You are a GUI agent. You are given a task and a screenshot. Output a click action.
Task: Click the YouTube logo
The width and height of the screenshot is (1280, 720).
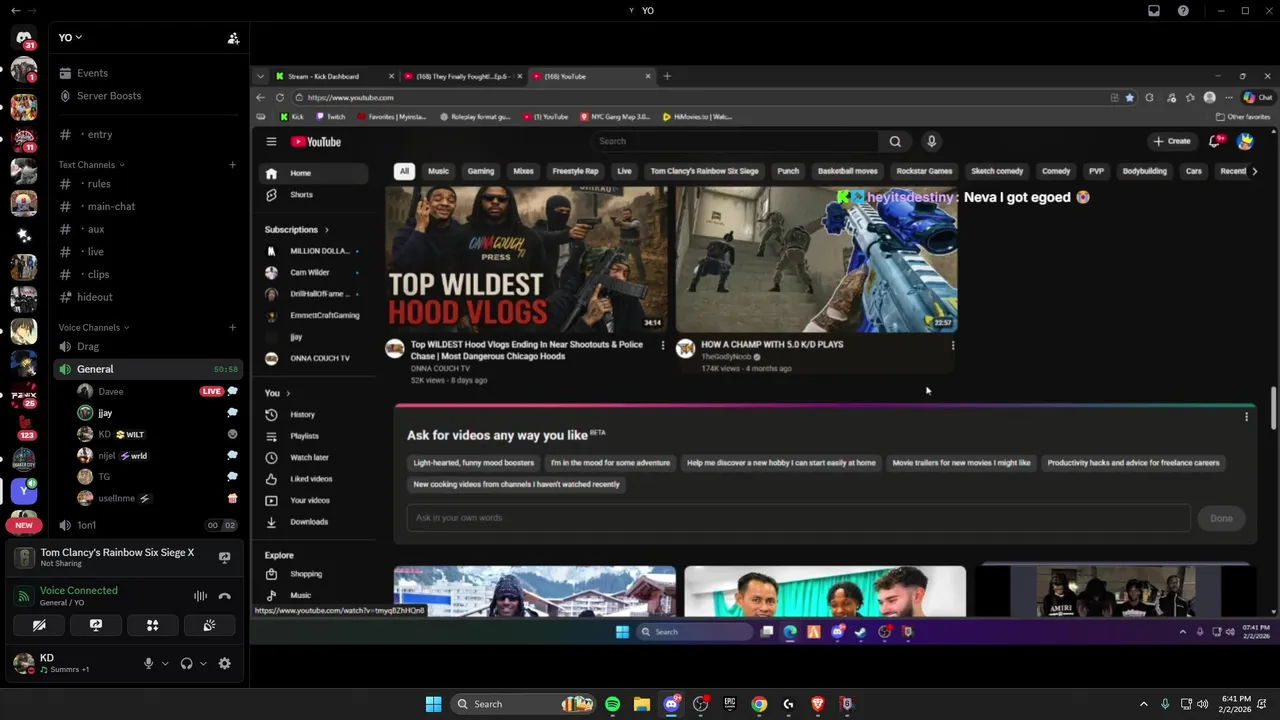point(316,142)
